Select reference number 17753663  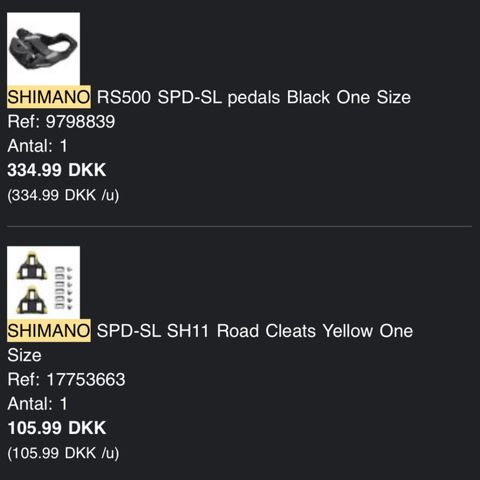click(86, 379)
